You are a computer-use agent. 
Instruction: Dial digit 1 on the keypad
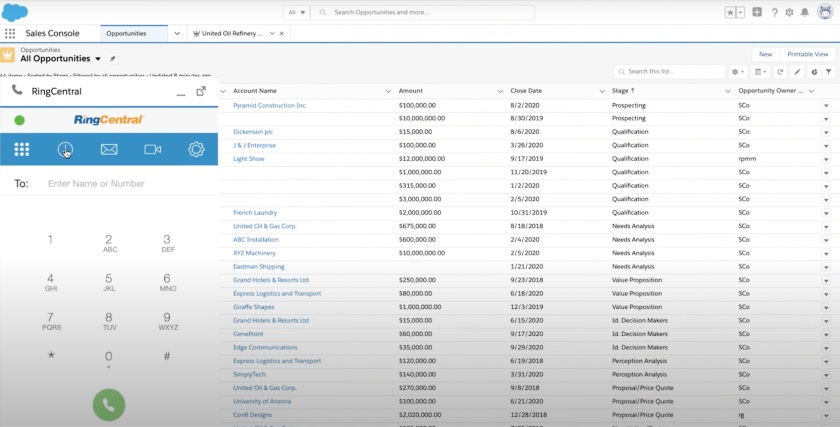point(50,239)
